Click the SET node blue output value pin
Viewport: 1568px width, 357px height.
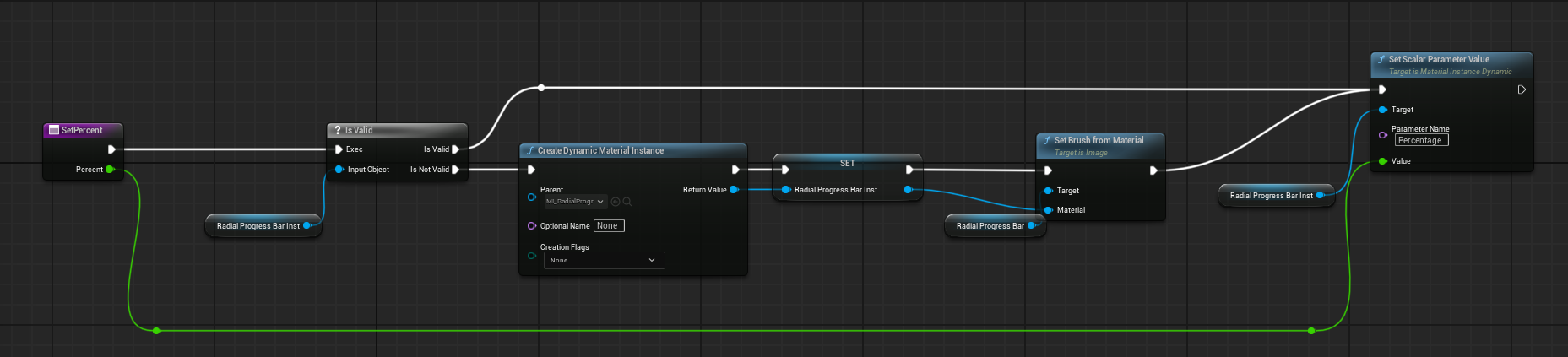[x=909, y=190]
